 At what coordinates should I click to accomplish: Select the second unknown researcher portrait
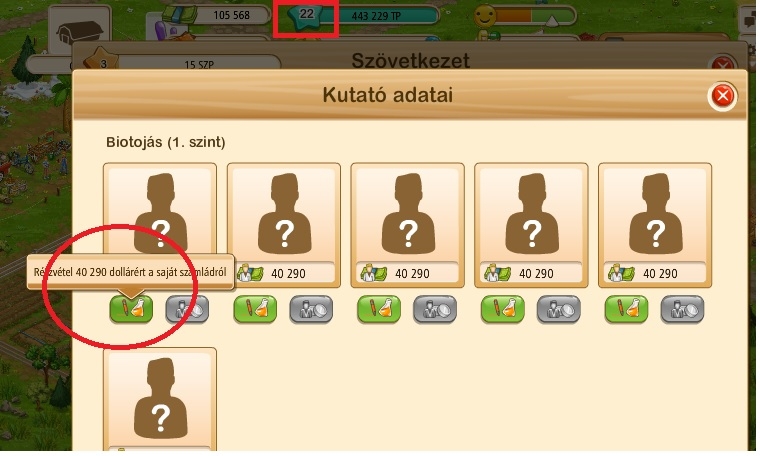(x=284, y=214)
